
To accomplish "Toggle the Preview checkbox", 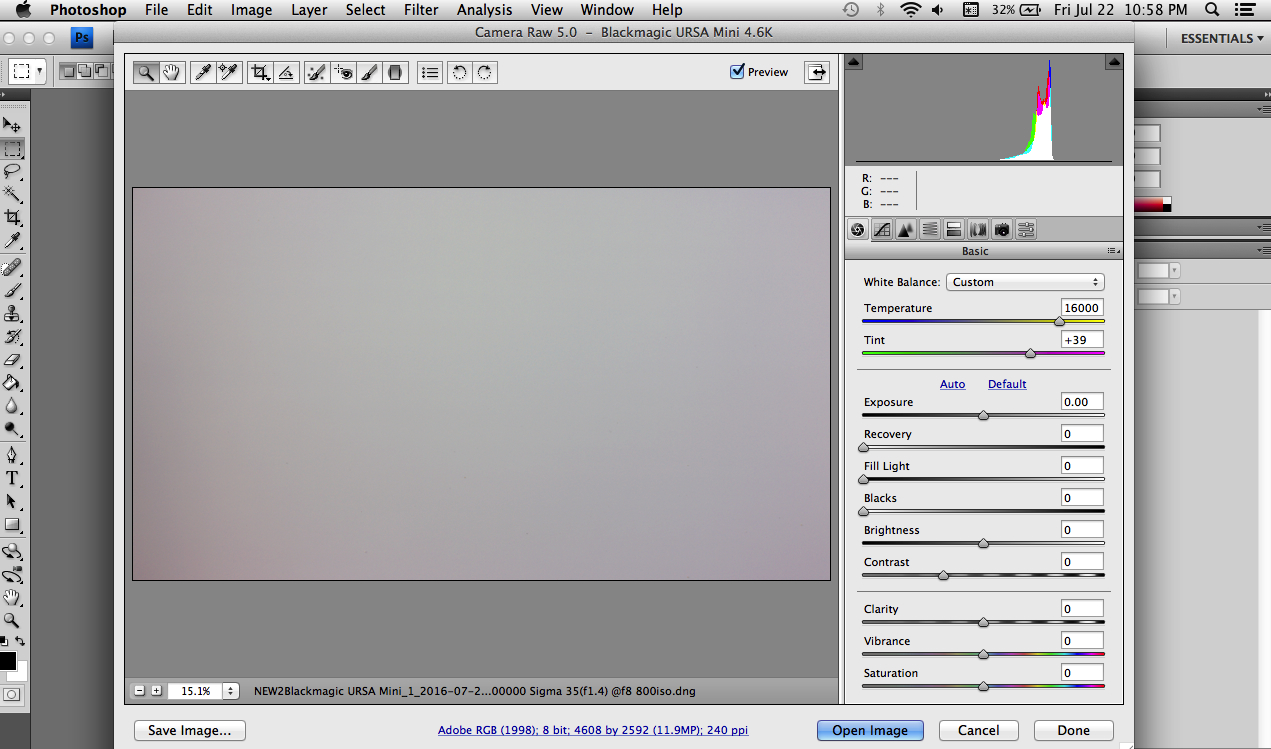I will (x=738, y=72).
